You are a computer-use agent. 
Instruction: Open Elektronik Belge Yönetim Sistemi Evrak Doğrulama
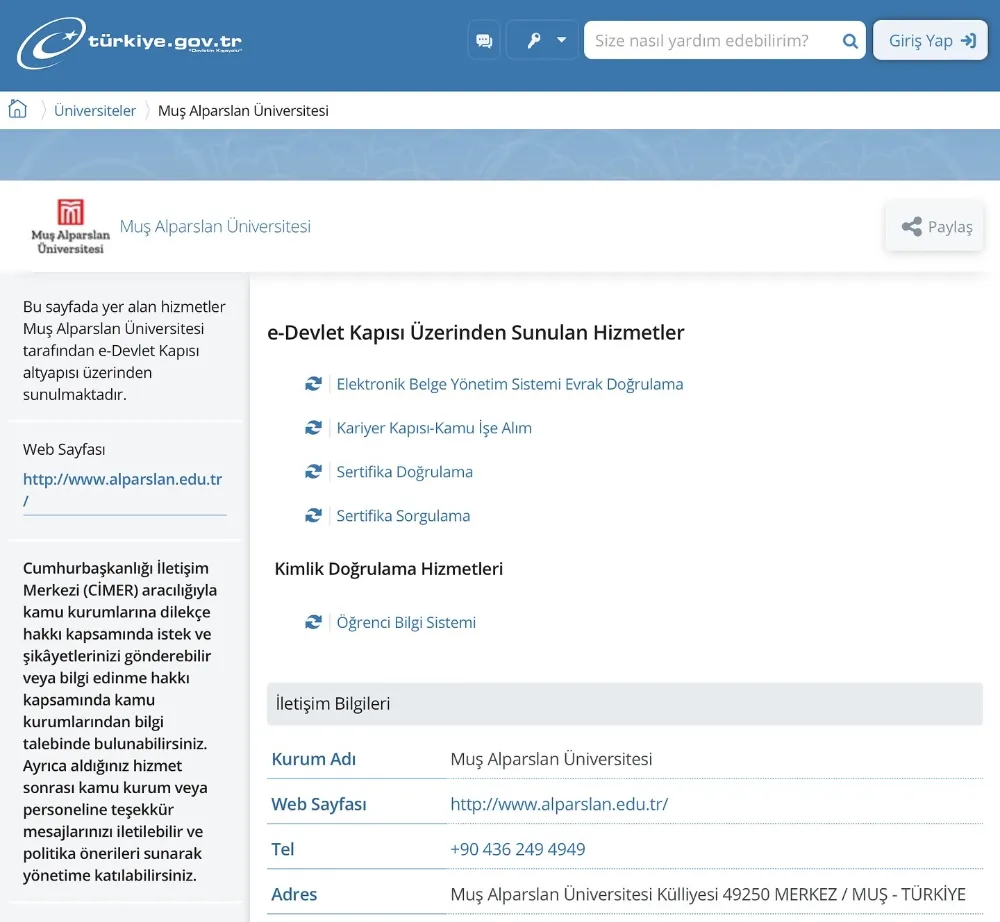pos(509,384)
